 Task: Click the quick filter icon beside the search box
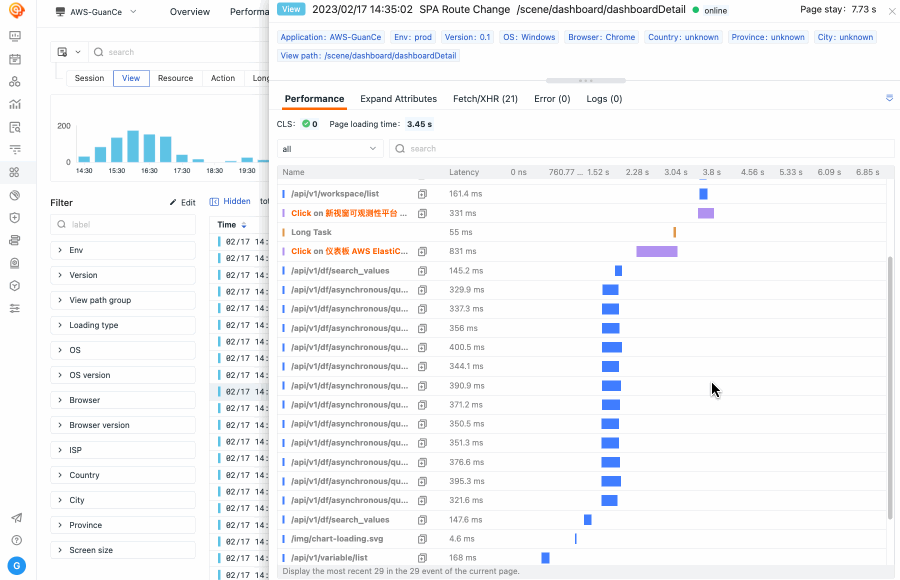pos(63,52)
